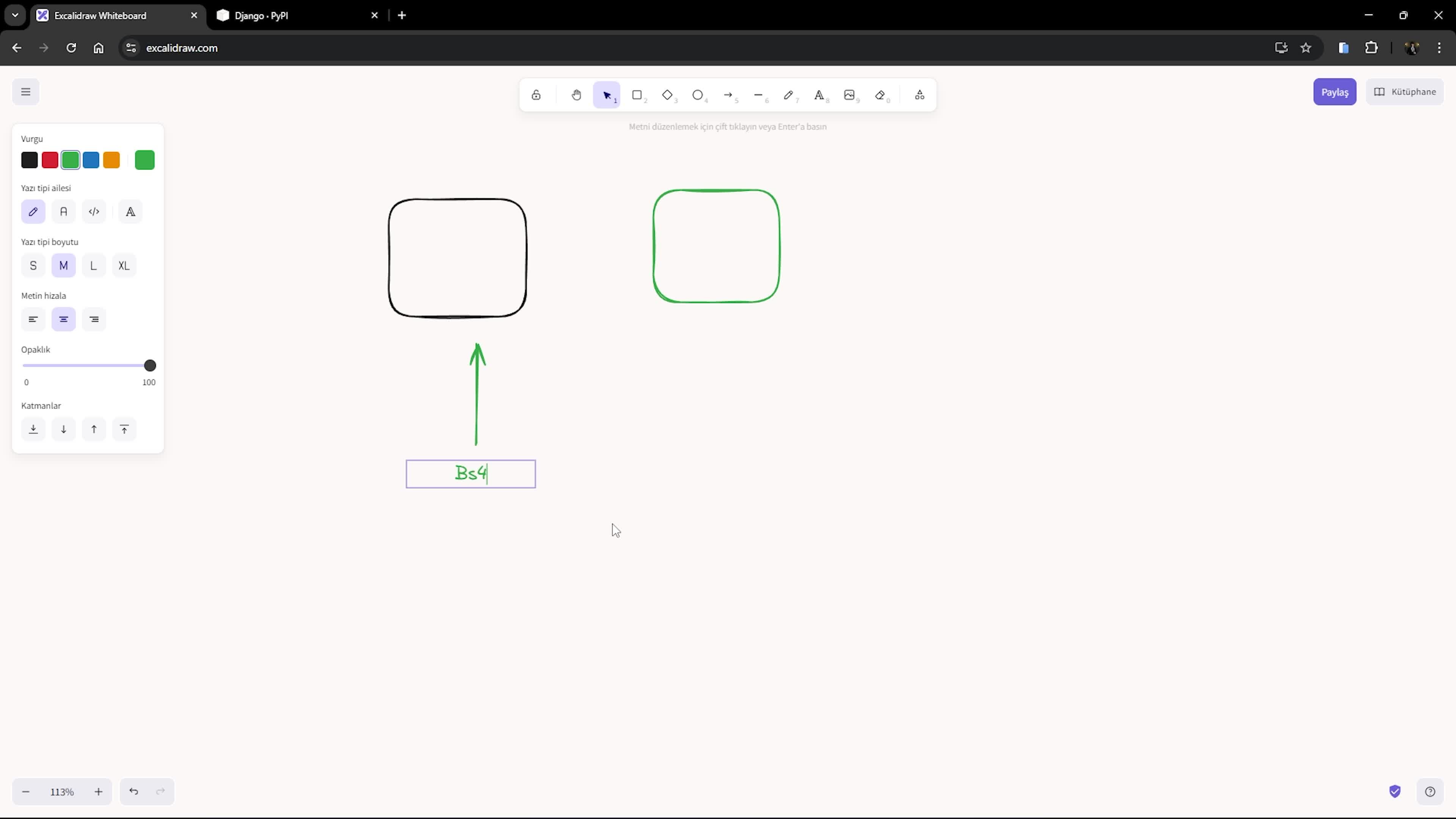Select the Rectangle tool
Image resolution: width=1456 pixels, height=819 pixels.
point(637,95)
